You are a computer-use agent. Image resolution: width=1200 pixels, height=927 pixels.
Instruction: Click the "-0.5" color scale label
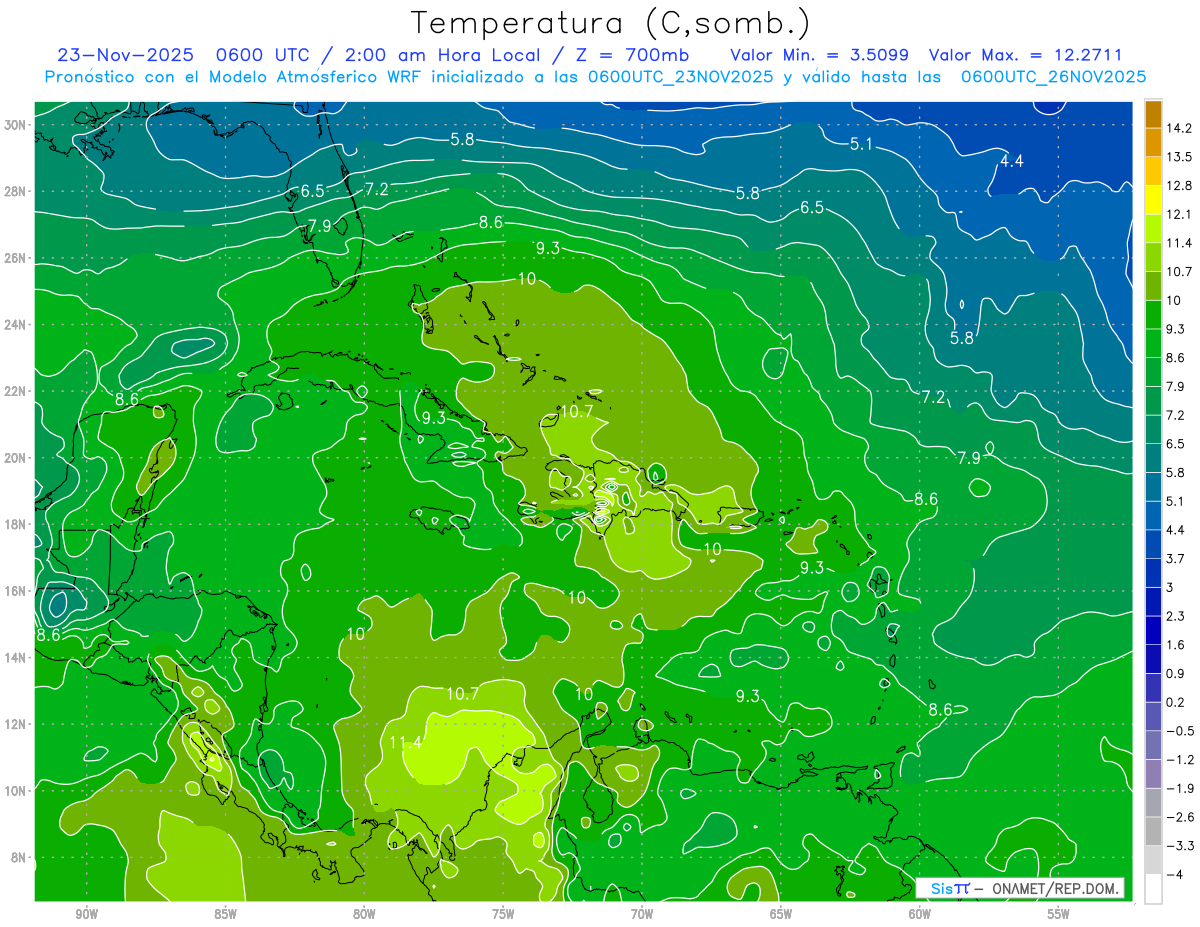tap(1180, 730)
